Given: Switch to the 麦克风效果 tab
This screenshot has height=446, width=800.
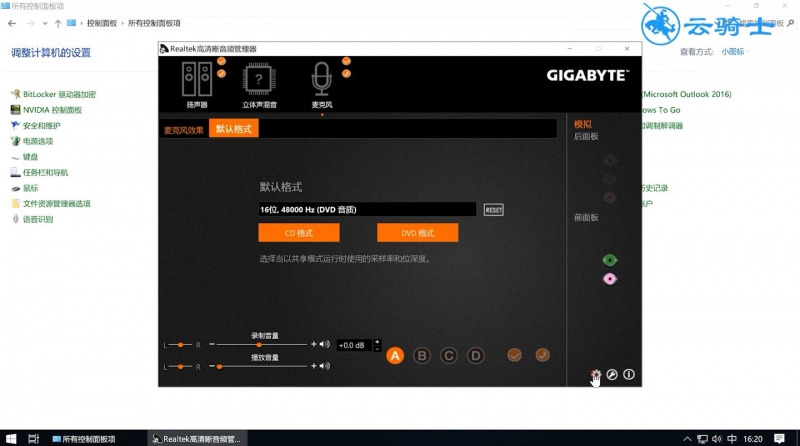Looking at the screenshot, I should [184, 130].
